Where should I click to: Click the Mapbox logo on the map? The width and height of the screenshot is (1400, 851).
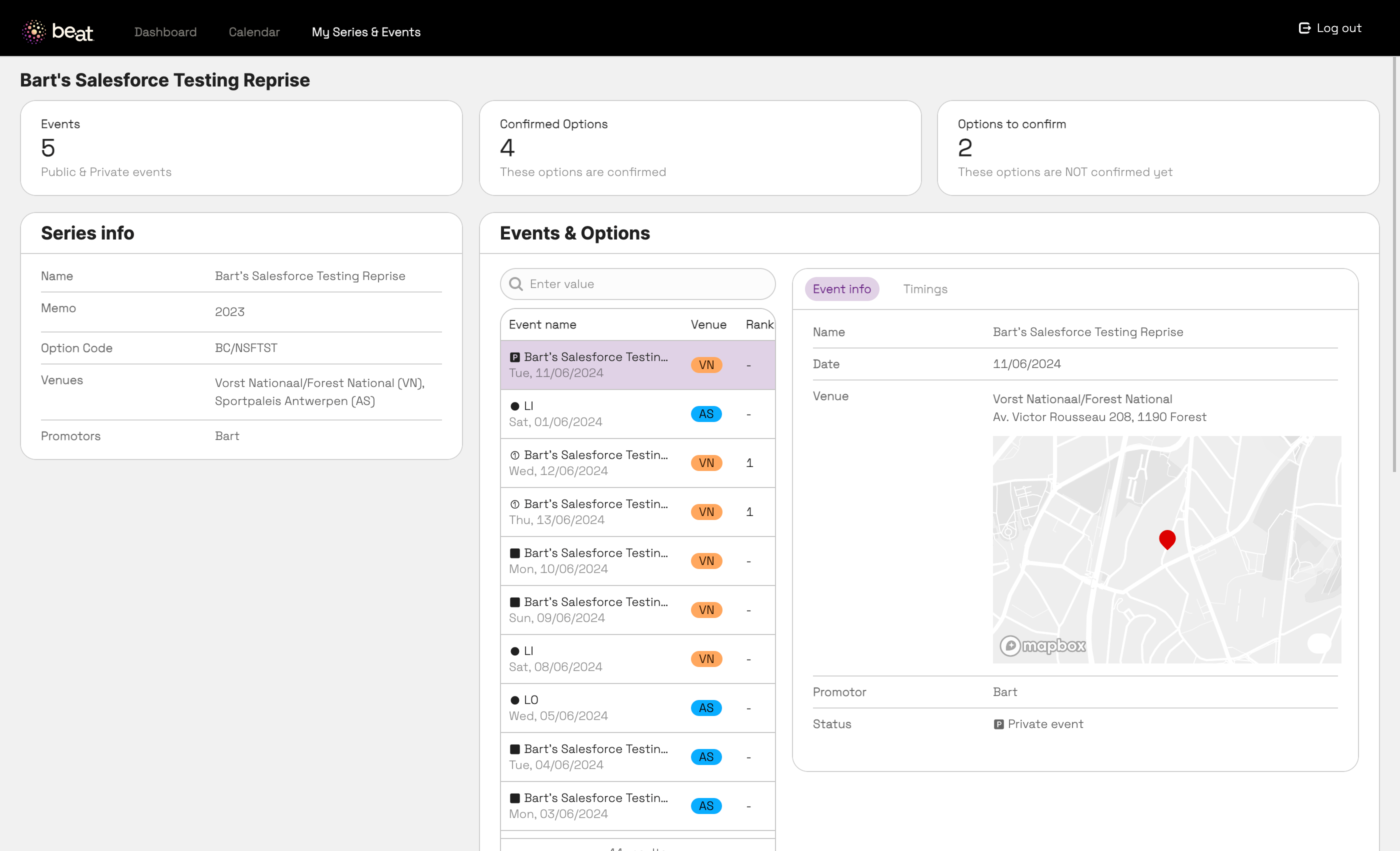point(1042,646)
